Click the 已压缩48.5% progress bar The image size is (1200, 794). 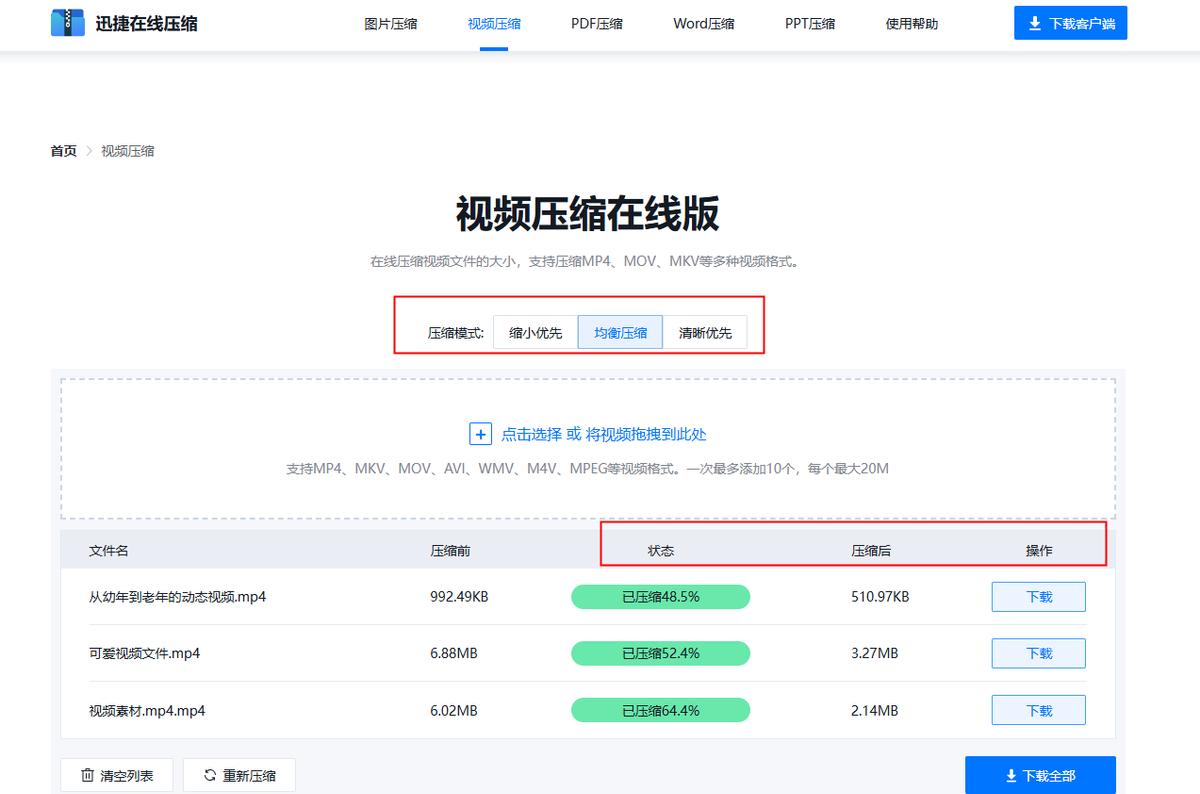660,597
